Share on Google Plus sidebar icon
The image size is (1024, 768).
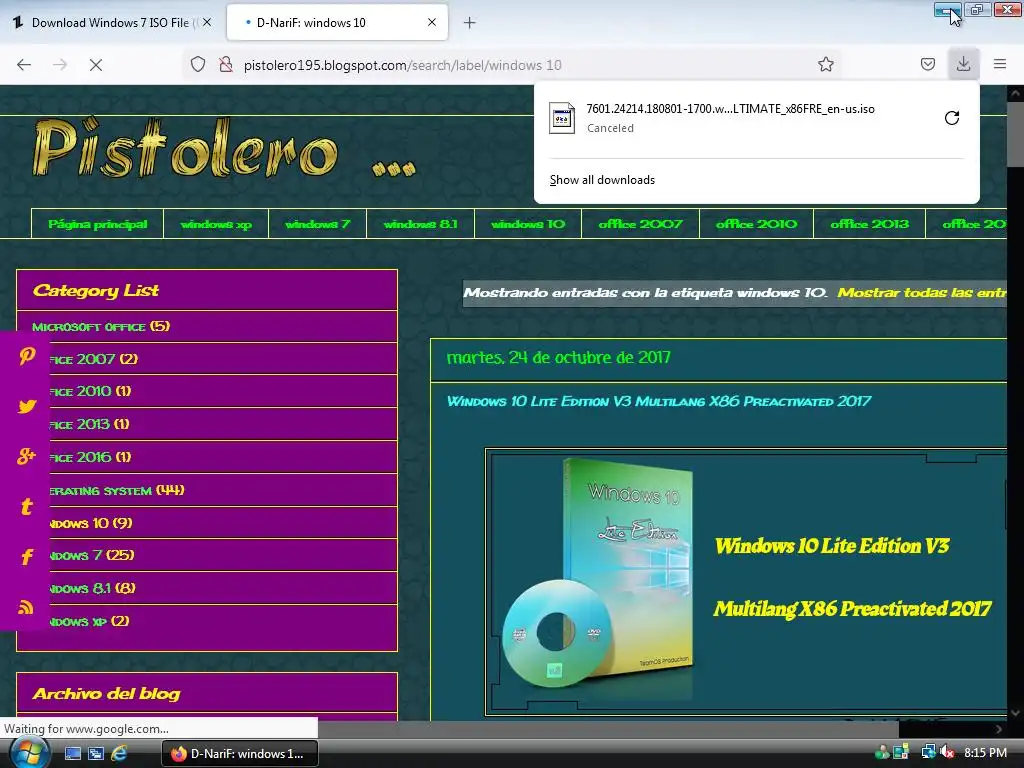point(27,456)
